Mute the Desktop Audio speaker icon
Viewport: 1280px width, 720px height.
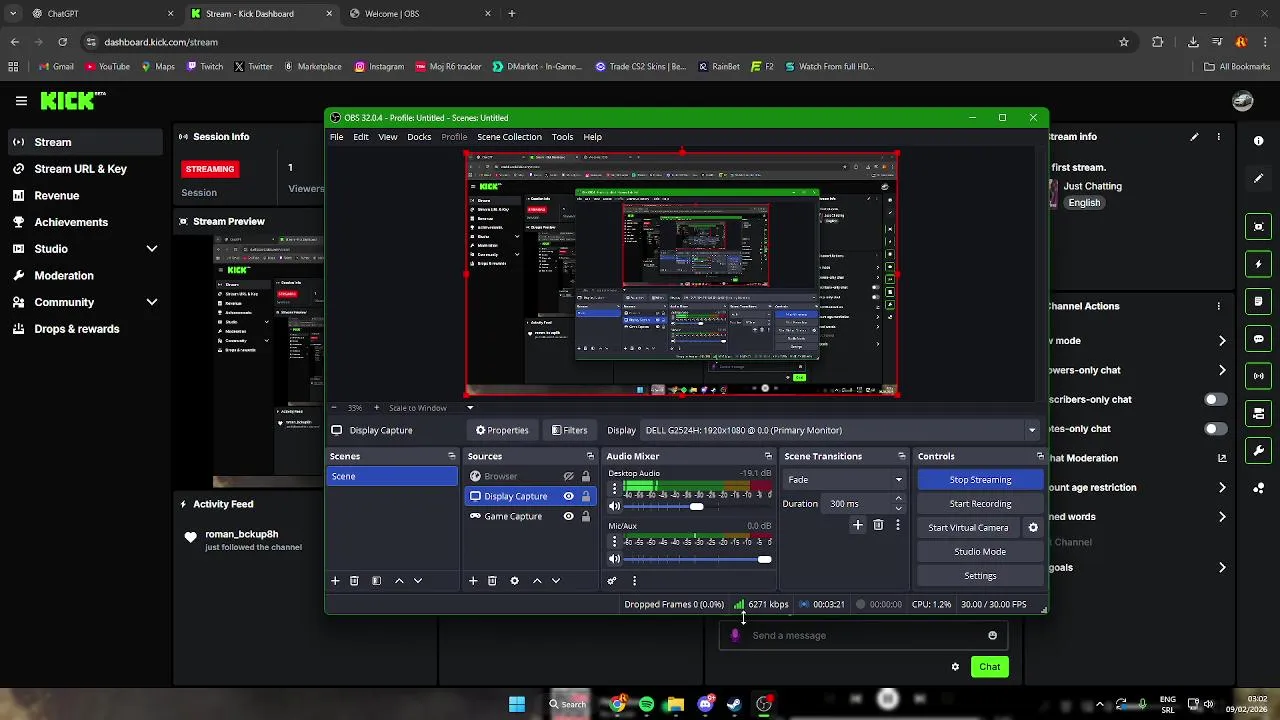point(614,506)
